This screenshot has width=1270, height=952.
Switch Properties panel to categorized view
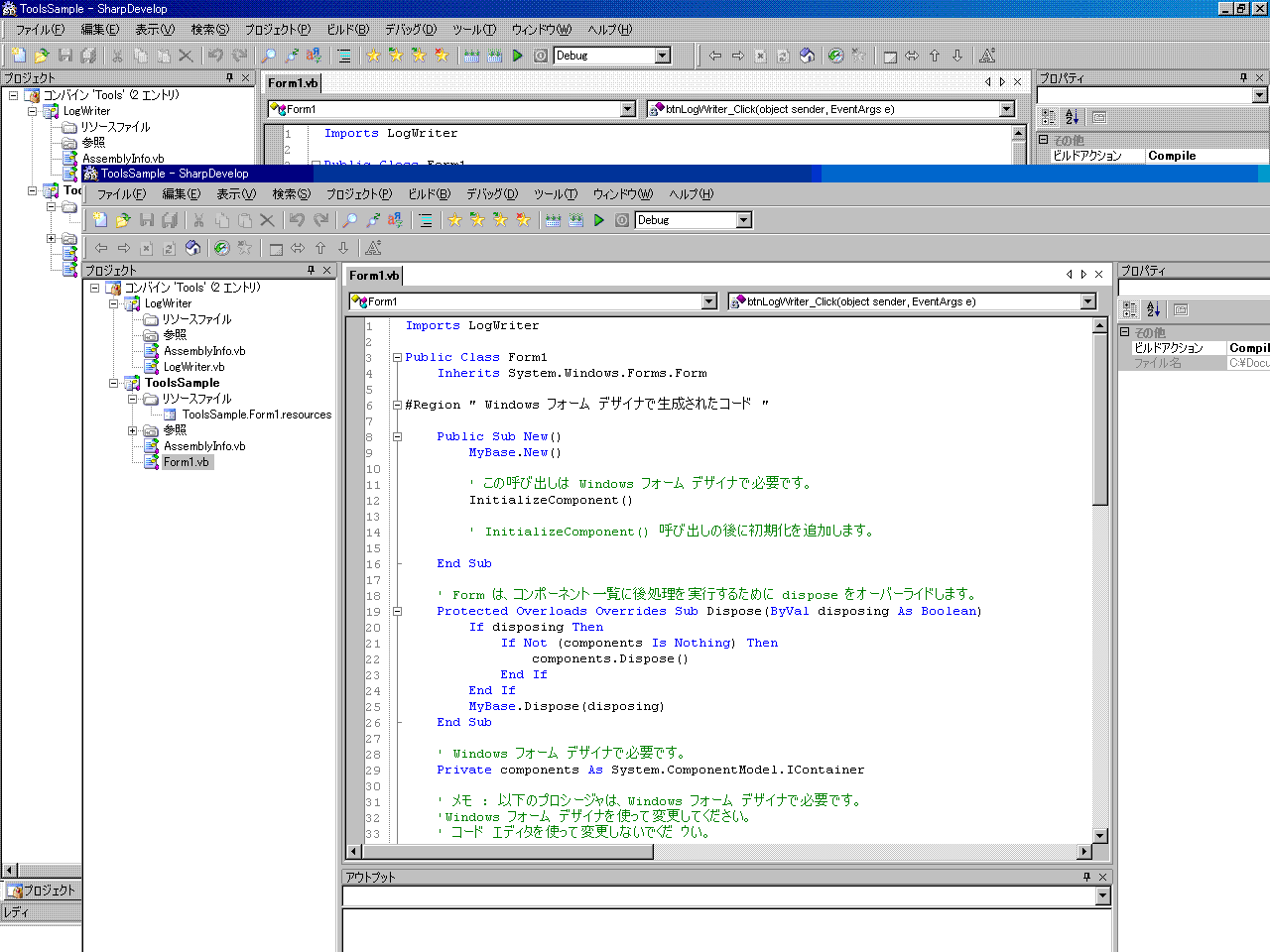(x=1129, y=309)
